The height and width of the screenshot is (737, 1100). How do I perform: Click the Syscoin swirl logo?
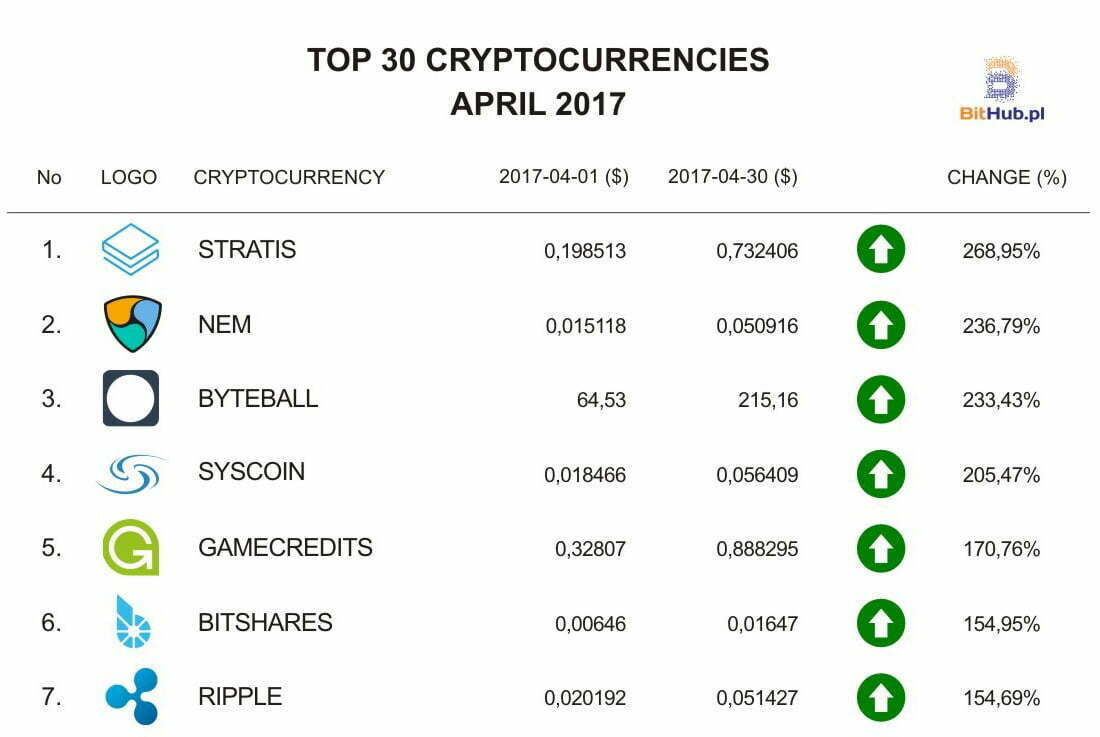[132, 474]
